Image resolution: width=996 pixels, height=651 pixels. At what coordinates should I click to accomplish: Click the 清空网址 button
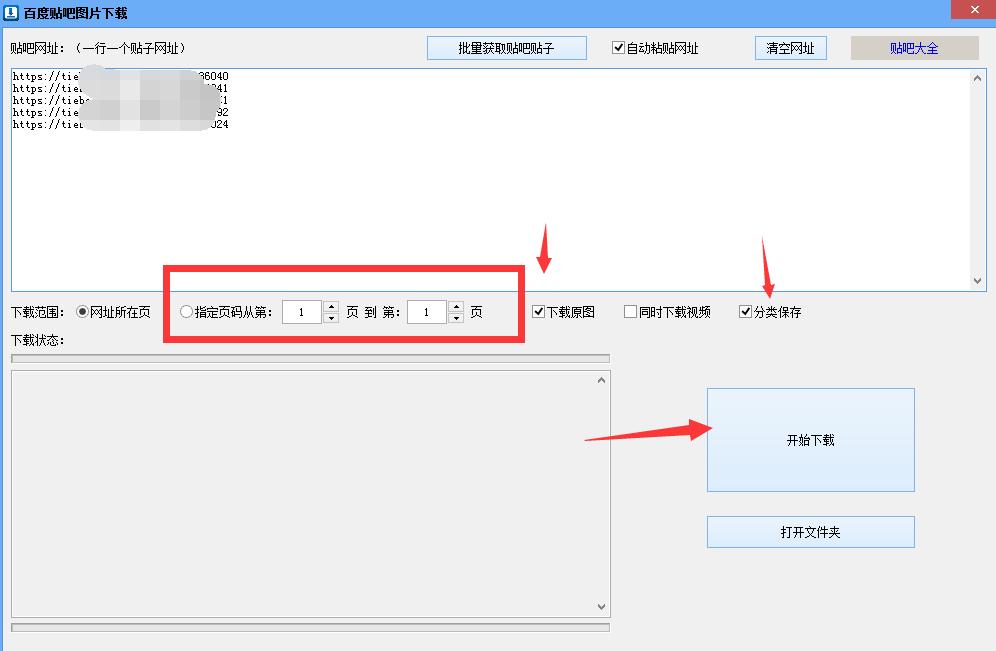click(790, 48)
